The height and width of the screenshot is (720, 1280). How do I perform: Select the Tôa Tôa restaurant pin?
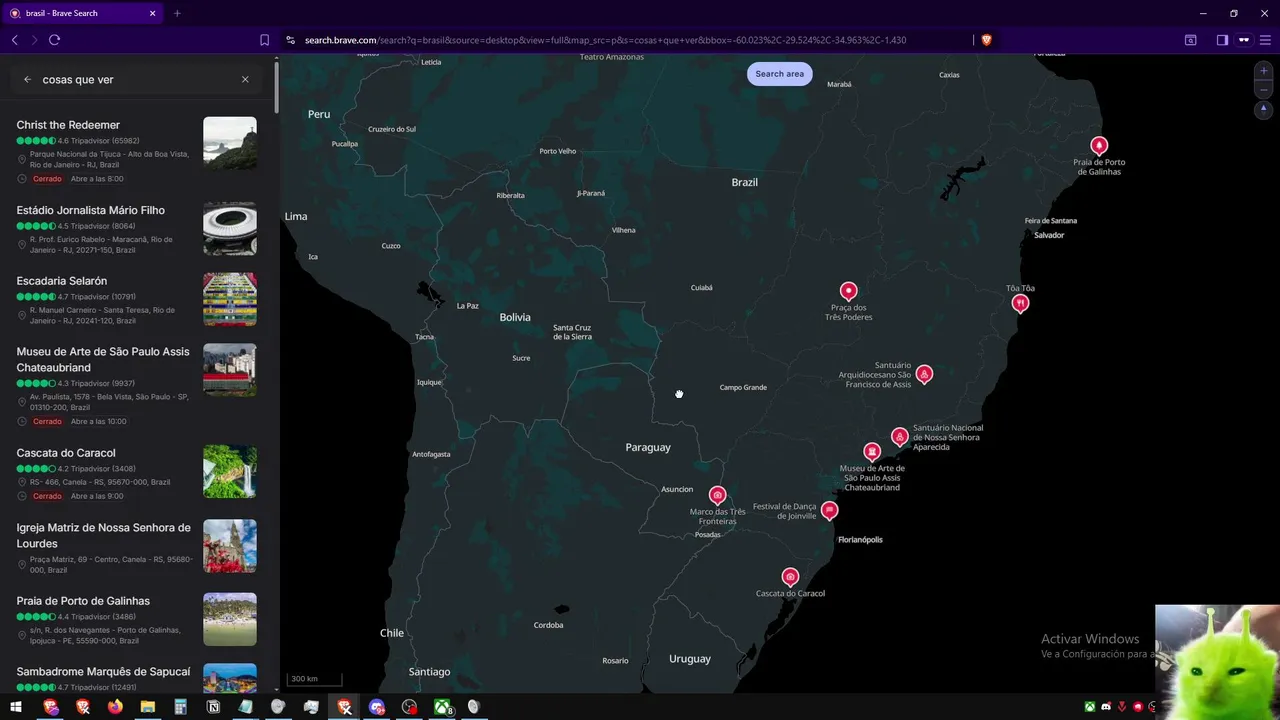click(1020, 303)
